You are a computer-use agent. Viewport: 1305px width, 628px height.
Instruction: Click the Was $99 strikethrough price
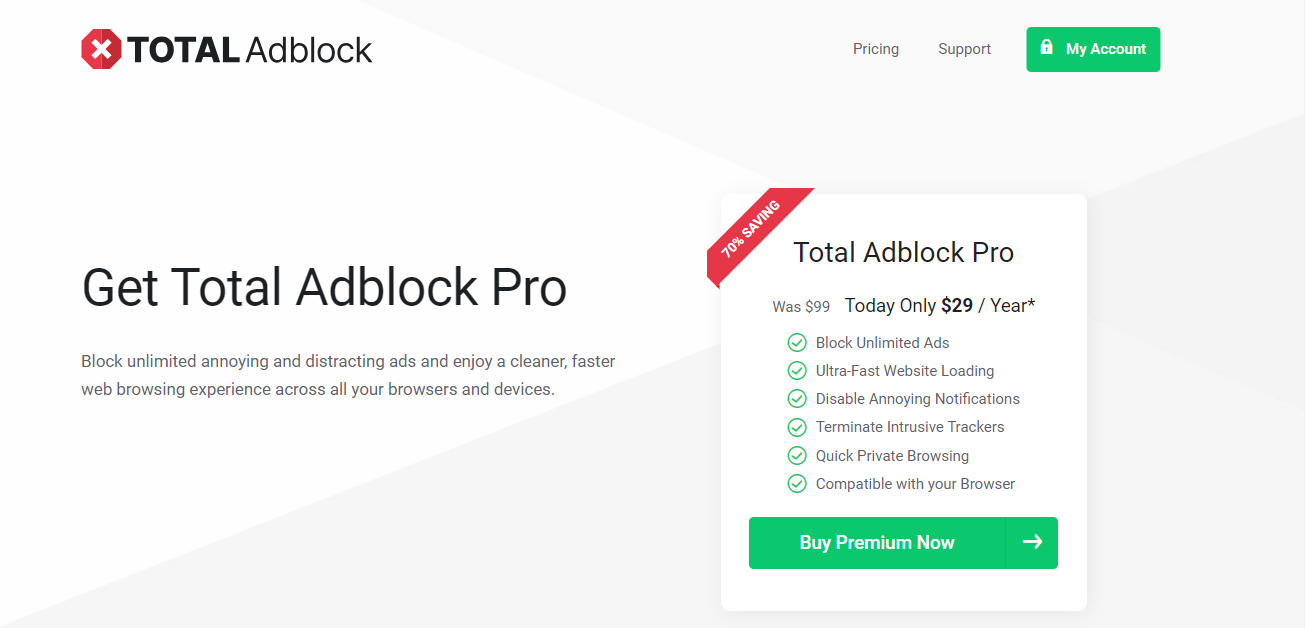tap(800, 306)
